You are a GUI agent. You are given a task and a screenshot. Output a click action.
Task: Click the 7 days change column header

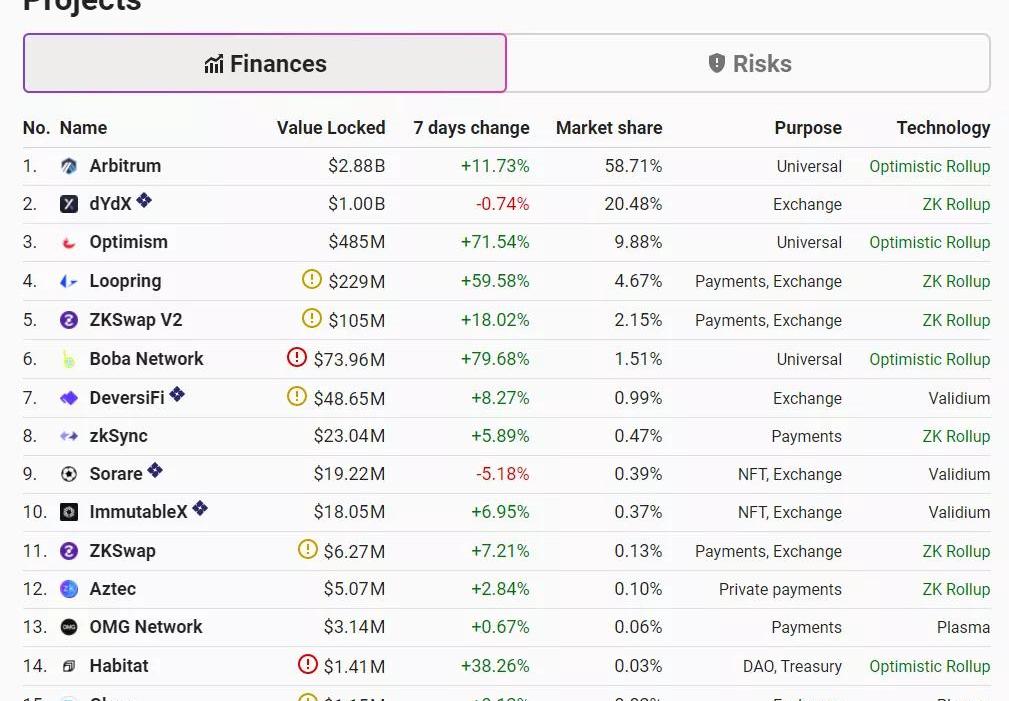point(471,128)
